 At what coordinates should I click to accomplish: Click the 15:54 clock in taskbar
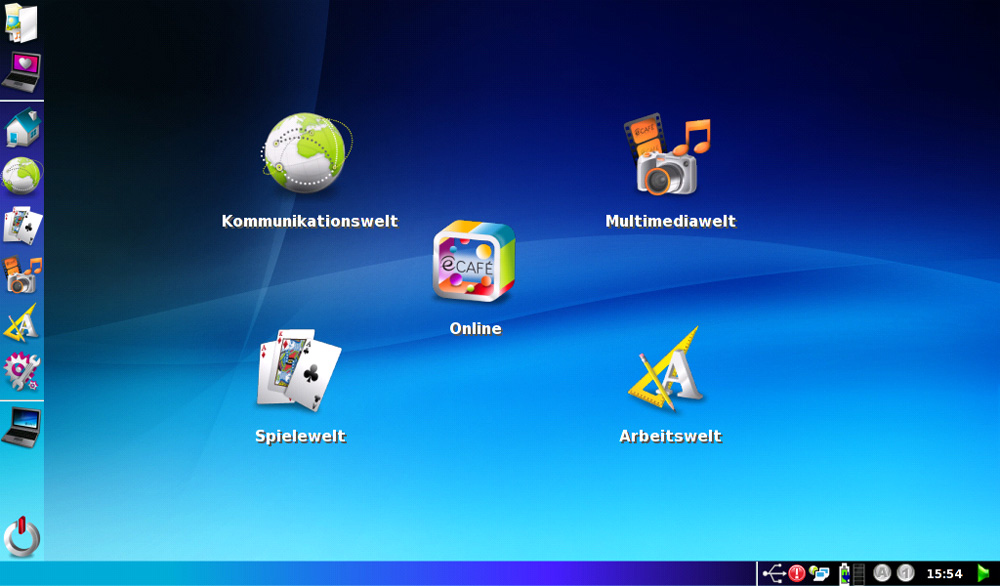tap(944, 574)
